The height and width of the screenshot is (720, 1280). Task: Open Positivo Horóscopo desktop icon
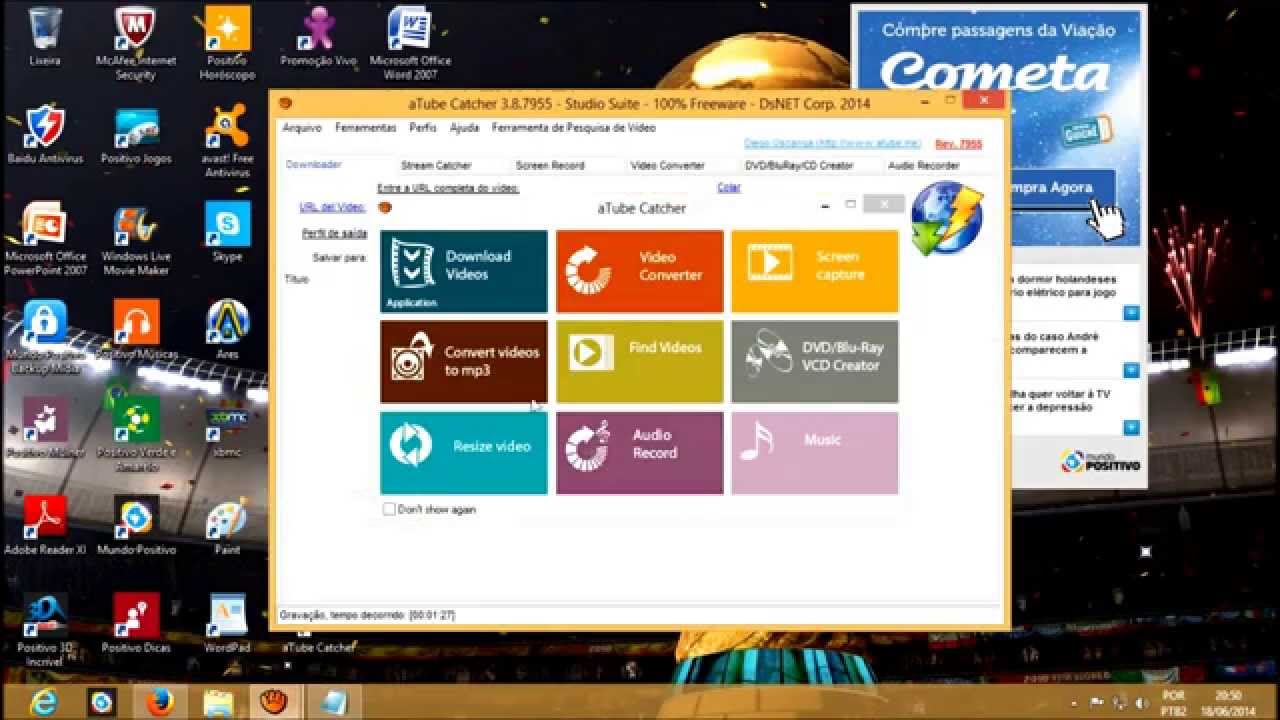pyautogui.click(x=227, y=42)
